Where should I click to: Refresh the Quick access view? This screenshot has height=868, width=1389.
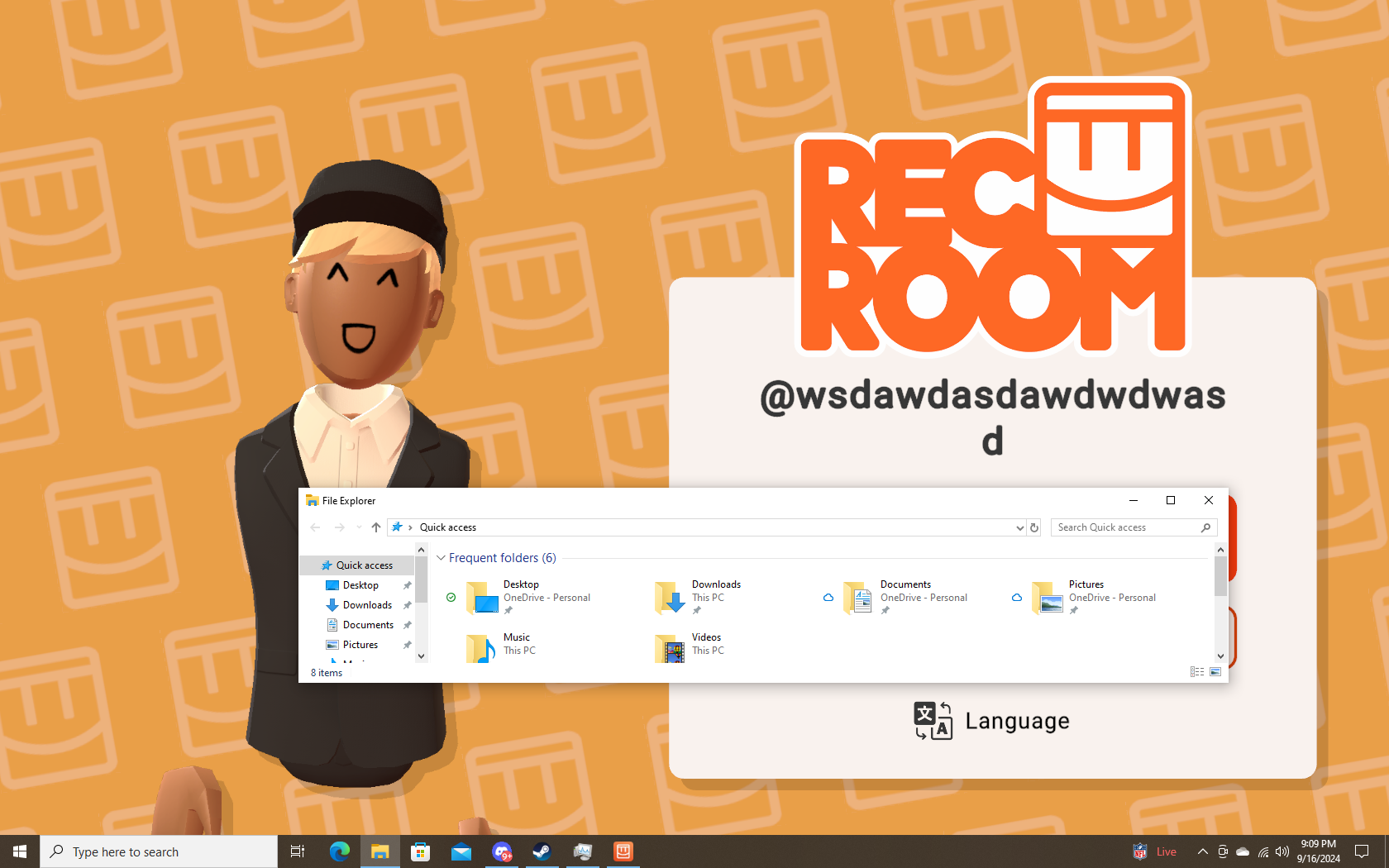click(1034, 527)
